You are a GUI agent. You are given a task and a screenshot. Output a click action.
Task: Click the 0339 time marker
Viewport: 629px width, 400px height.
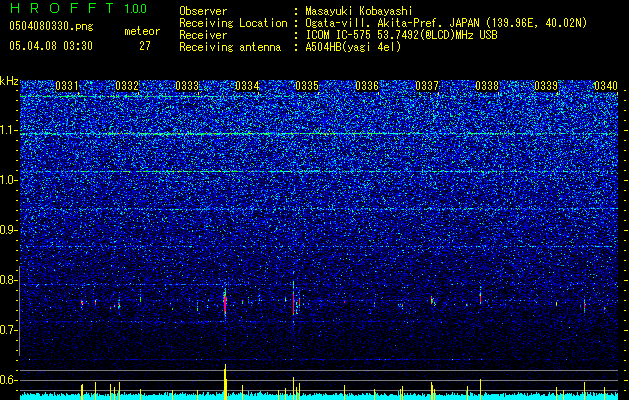(546, 86)
